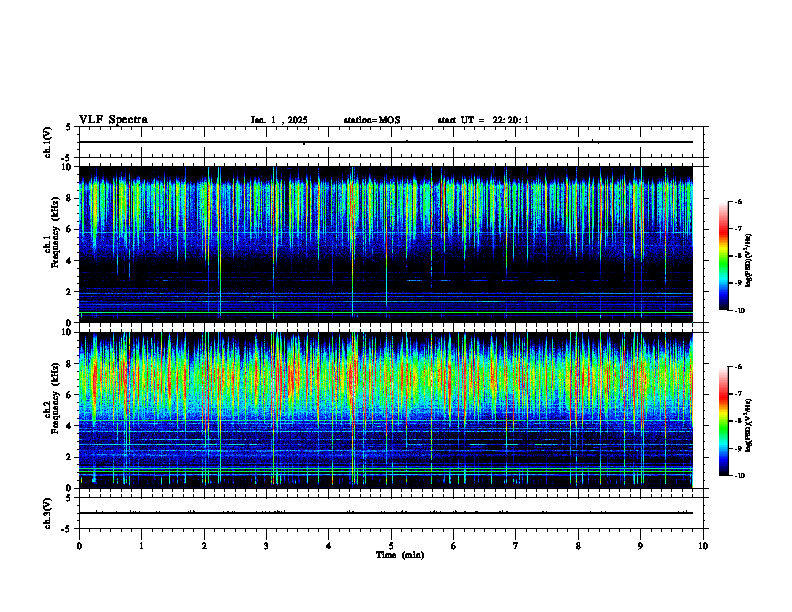
Task: Click the "VLF Spectra" plot title
Action: [x=113, y=120]
